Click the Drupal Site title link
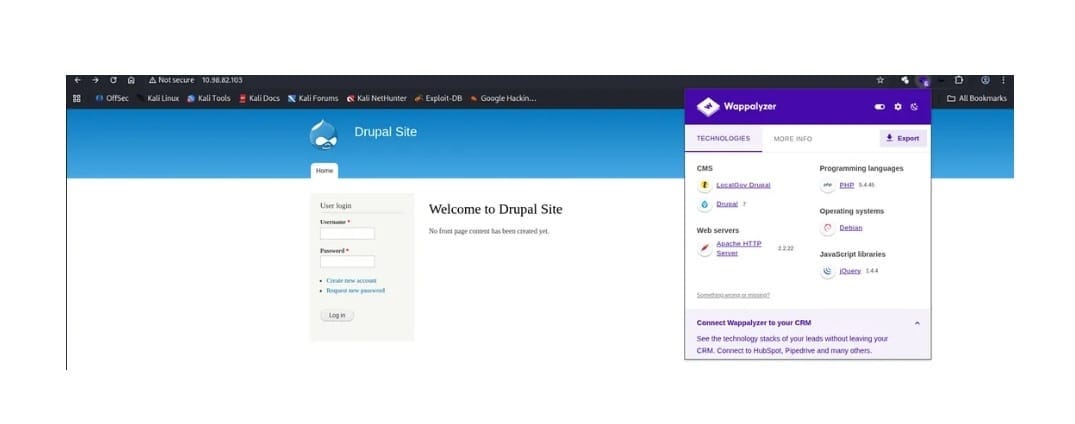The width and height of the screenshot is (1075, 424). click(x=385, y=132)
